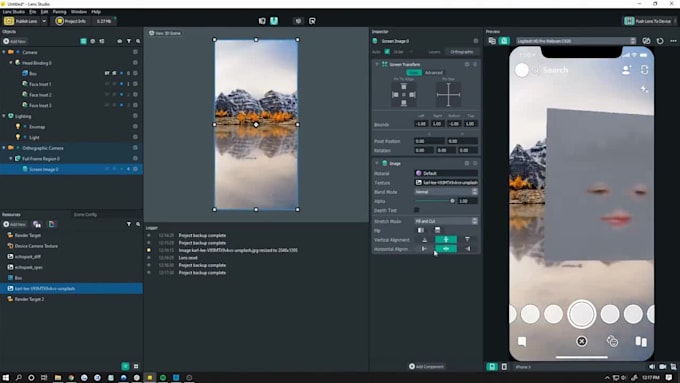Collapse the Lighting tree node
The image size is (680, 383).
4,116
